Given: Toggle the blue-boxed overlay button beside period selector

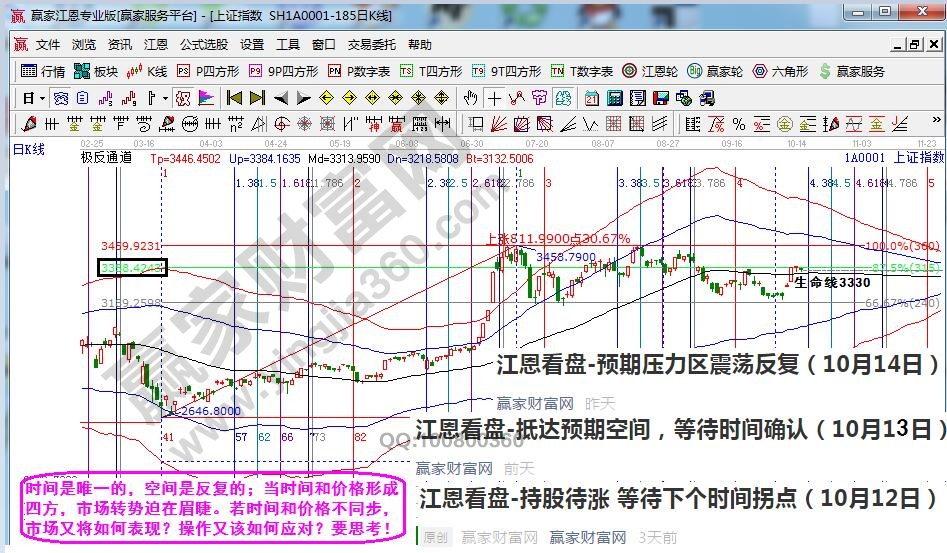Looking at the screenshot, I should tap(59, 98).
